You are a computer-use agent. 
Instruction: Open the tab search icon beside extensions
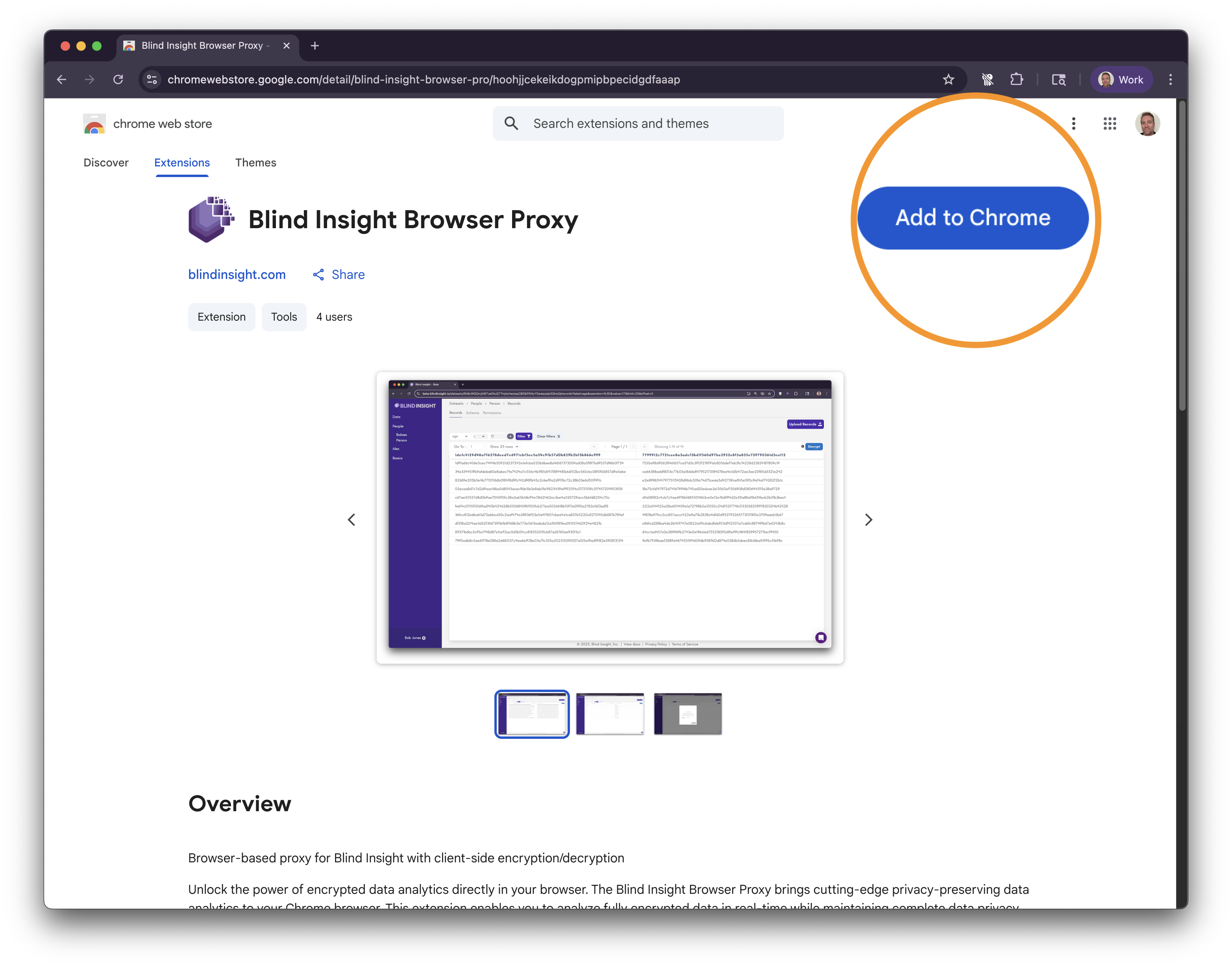1058,80
